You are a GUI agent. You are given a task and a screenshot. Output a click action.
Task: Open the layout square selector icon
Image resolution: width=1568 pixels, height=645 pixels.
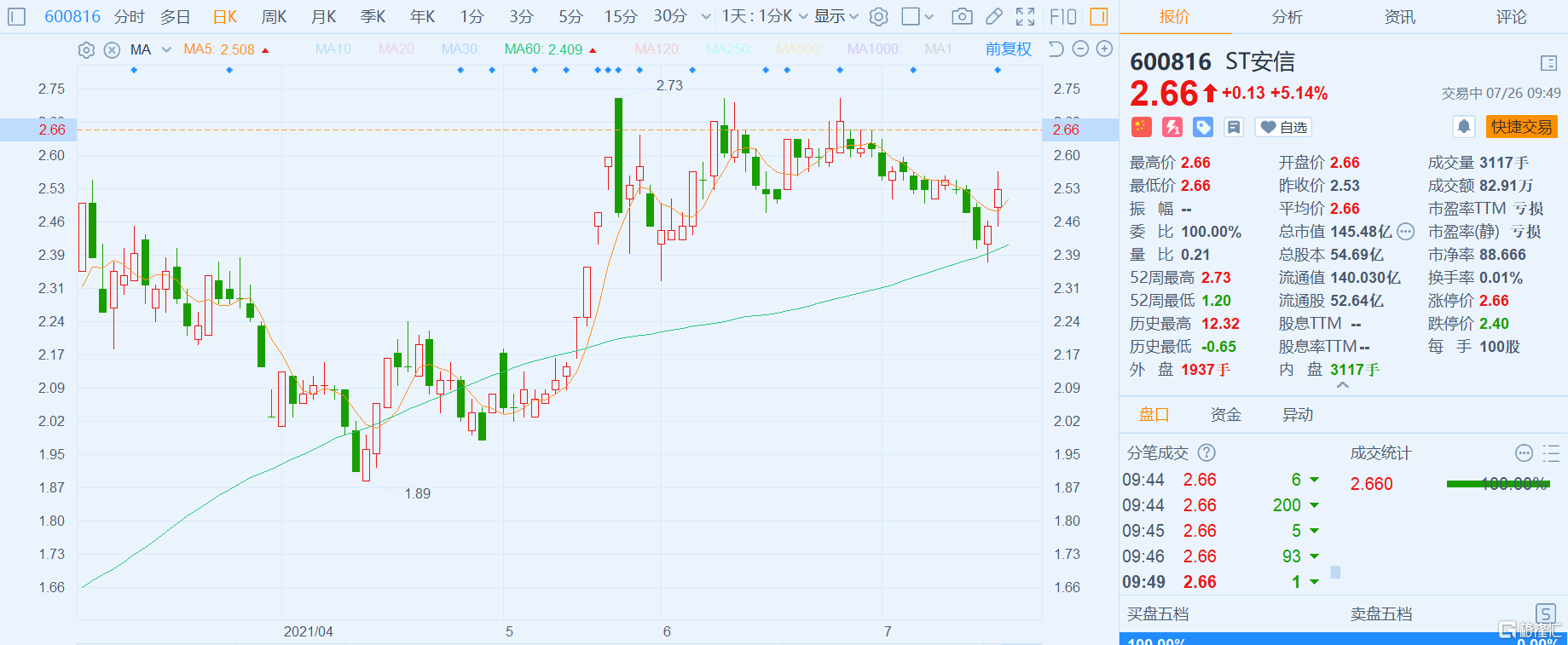(x=911, y=16)
